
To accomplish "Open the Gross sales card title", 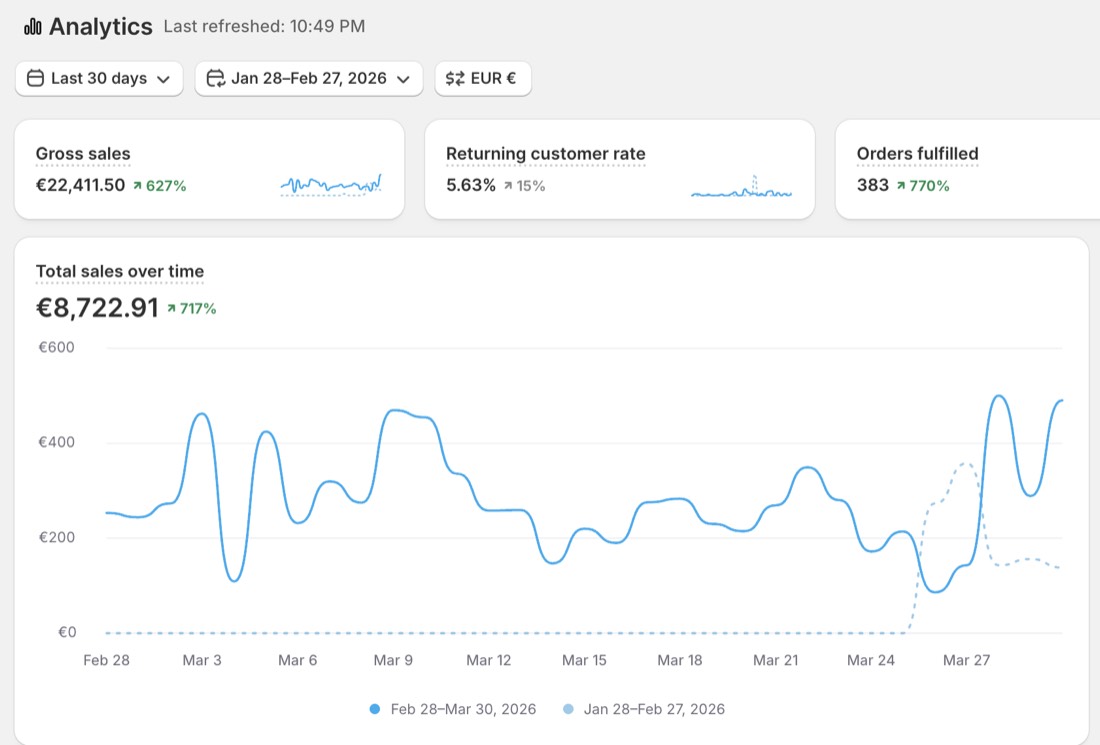I will [x=83, y=154].
